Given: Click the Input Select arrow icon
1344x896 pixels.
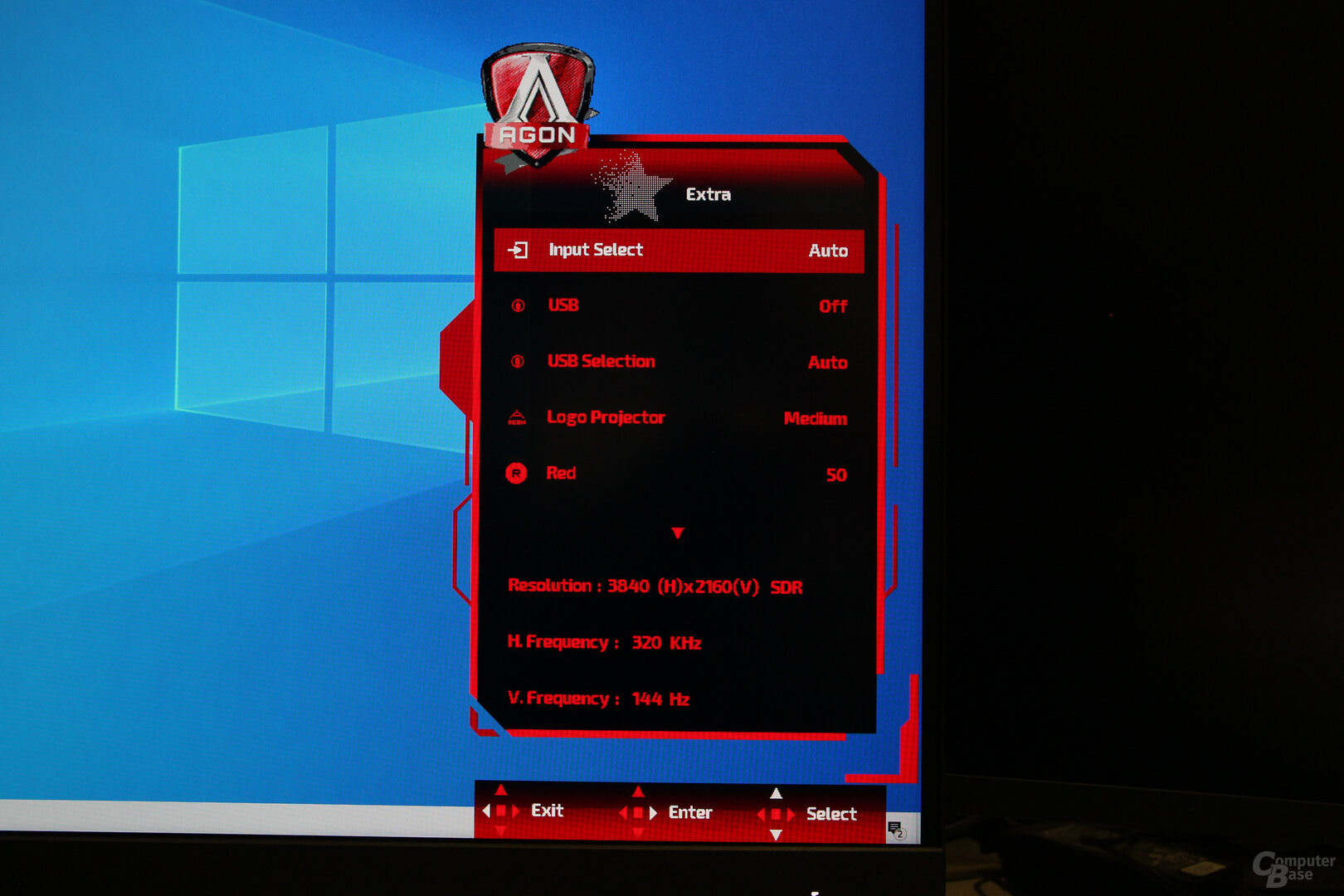Looking at the screenshot, I should [x=518, y=250].
